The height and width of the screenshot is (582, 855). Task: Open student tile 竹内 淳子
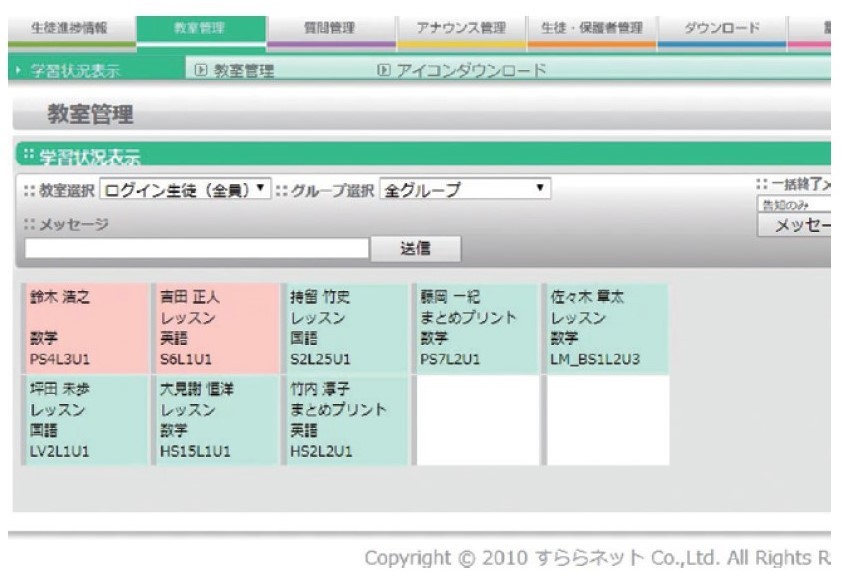click(345, 419)
